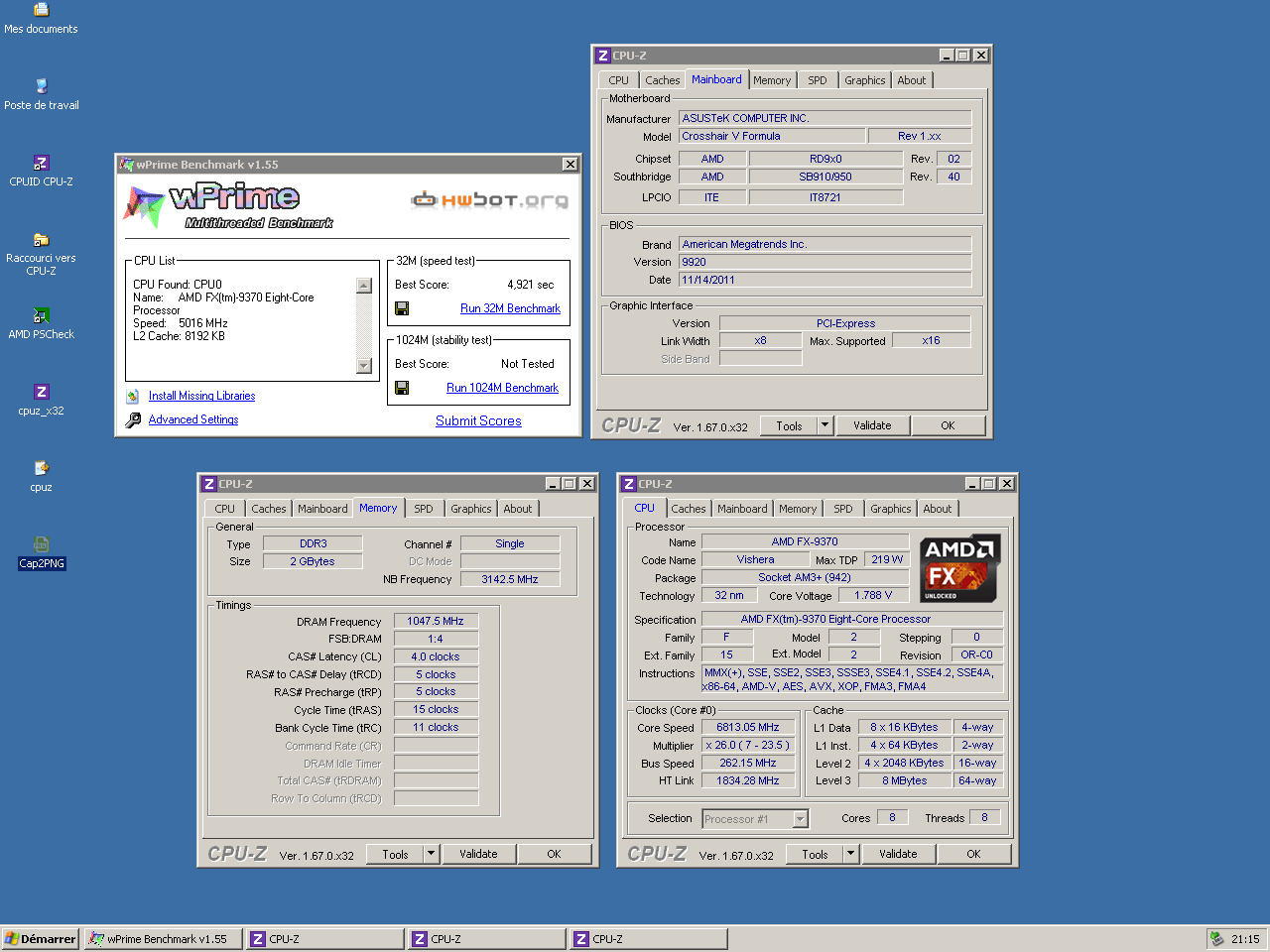
Task: Open Tools dropdown arrow in CPU window
Action: [850, 854]
